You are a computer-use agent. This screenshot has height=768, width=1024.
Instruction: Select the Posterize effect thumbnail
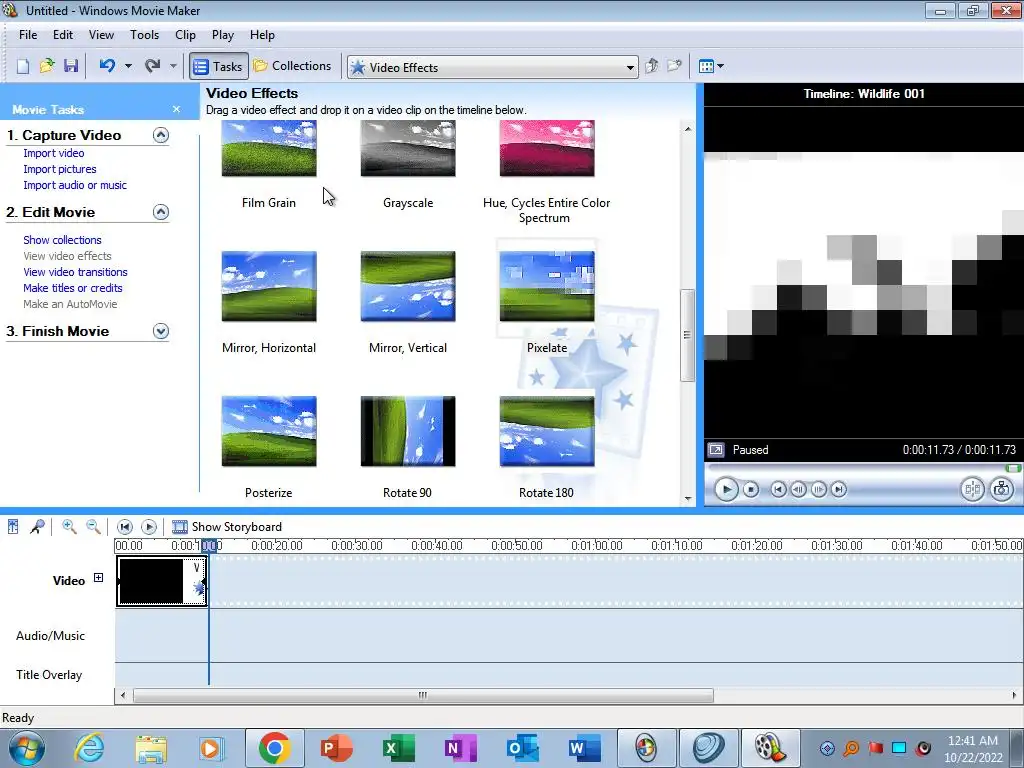click(269, 431)
